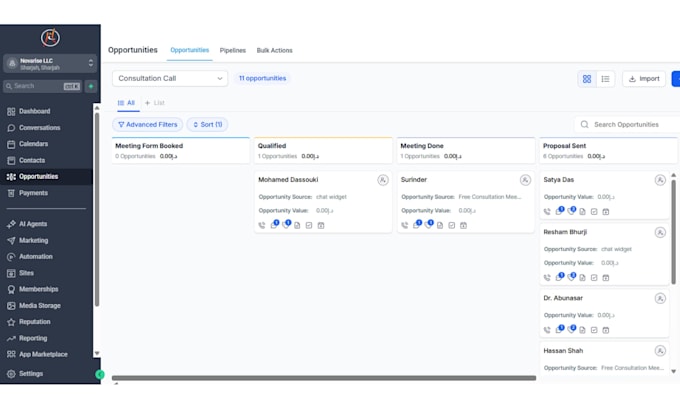Click the Import button

644,79
